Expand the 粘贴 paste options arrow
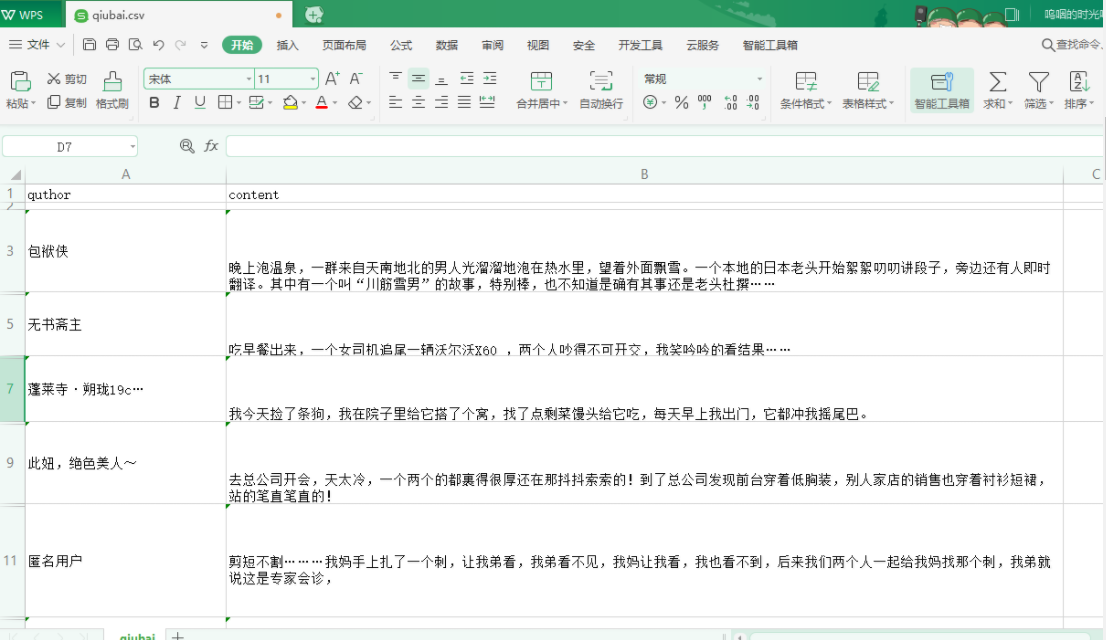 32,104
